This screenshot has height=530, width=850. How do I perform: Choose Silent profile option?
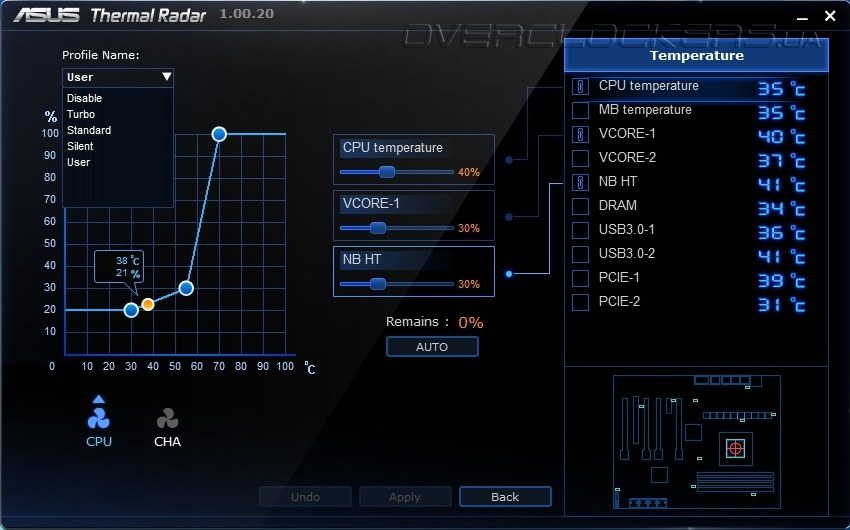[80, 146]
